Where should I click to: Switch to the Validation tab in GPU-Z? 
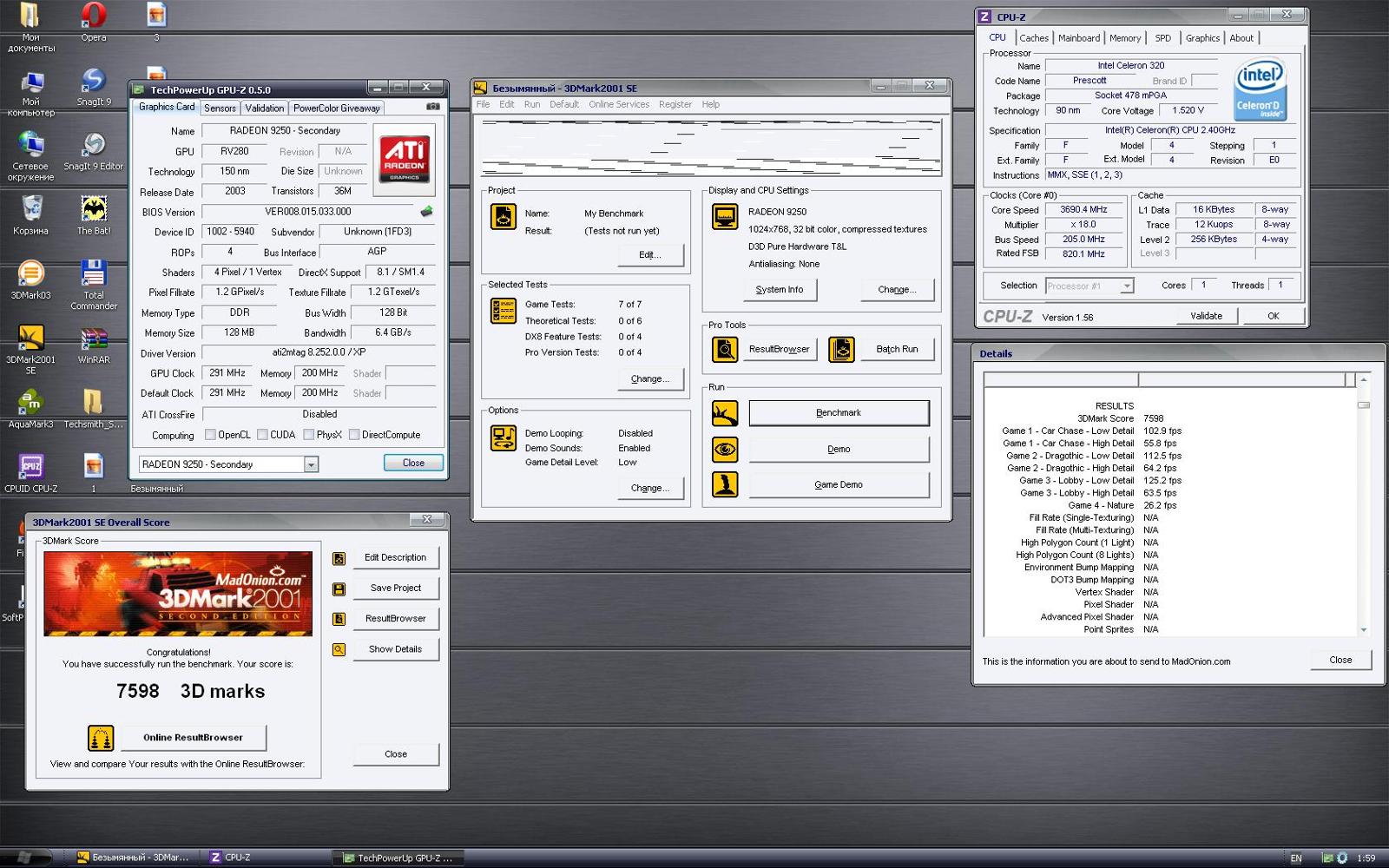264,108
